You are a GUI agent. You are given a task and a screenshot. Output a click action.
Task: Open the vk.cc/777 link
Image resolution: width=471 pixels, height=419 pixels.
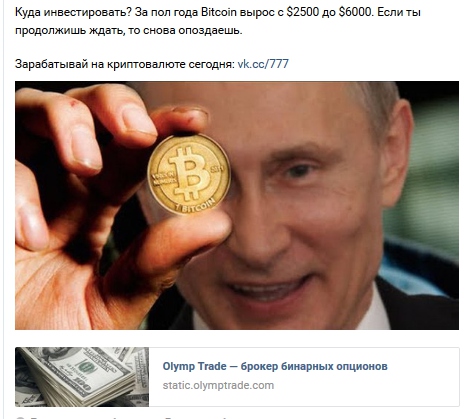[x=263, y=64]
